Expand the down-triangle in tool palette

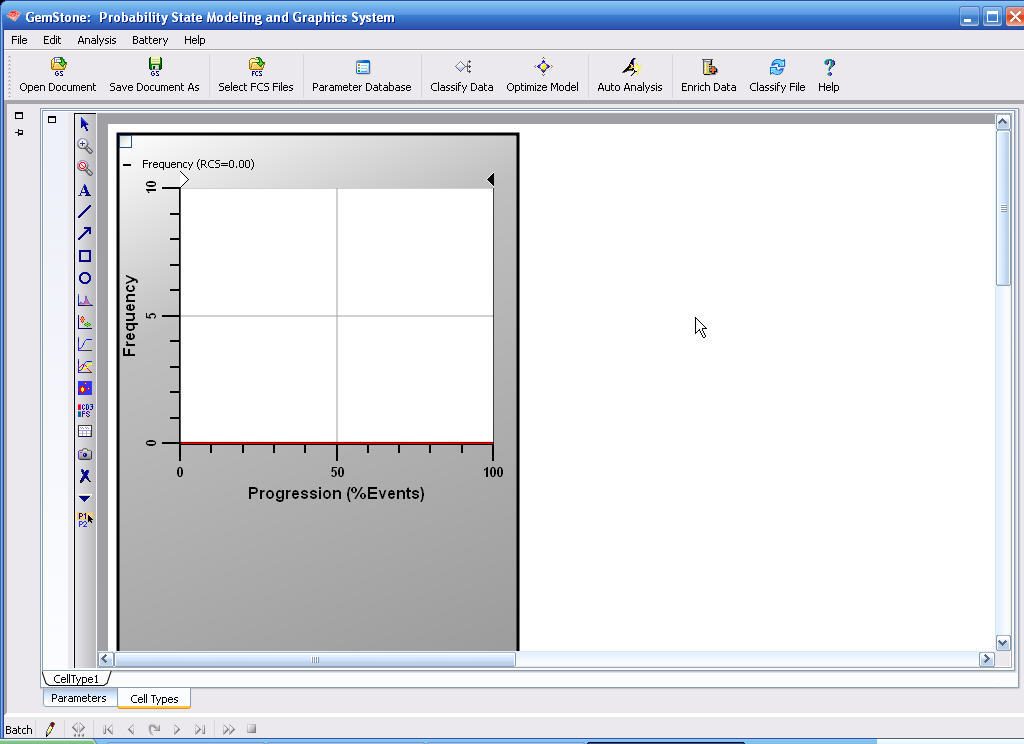pos(84,498)
